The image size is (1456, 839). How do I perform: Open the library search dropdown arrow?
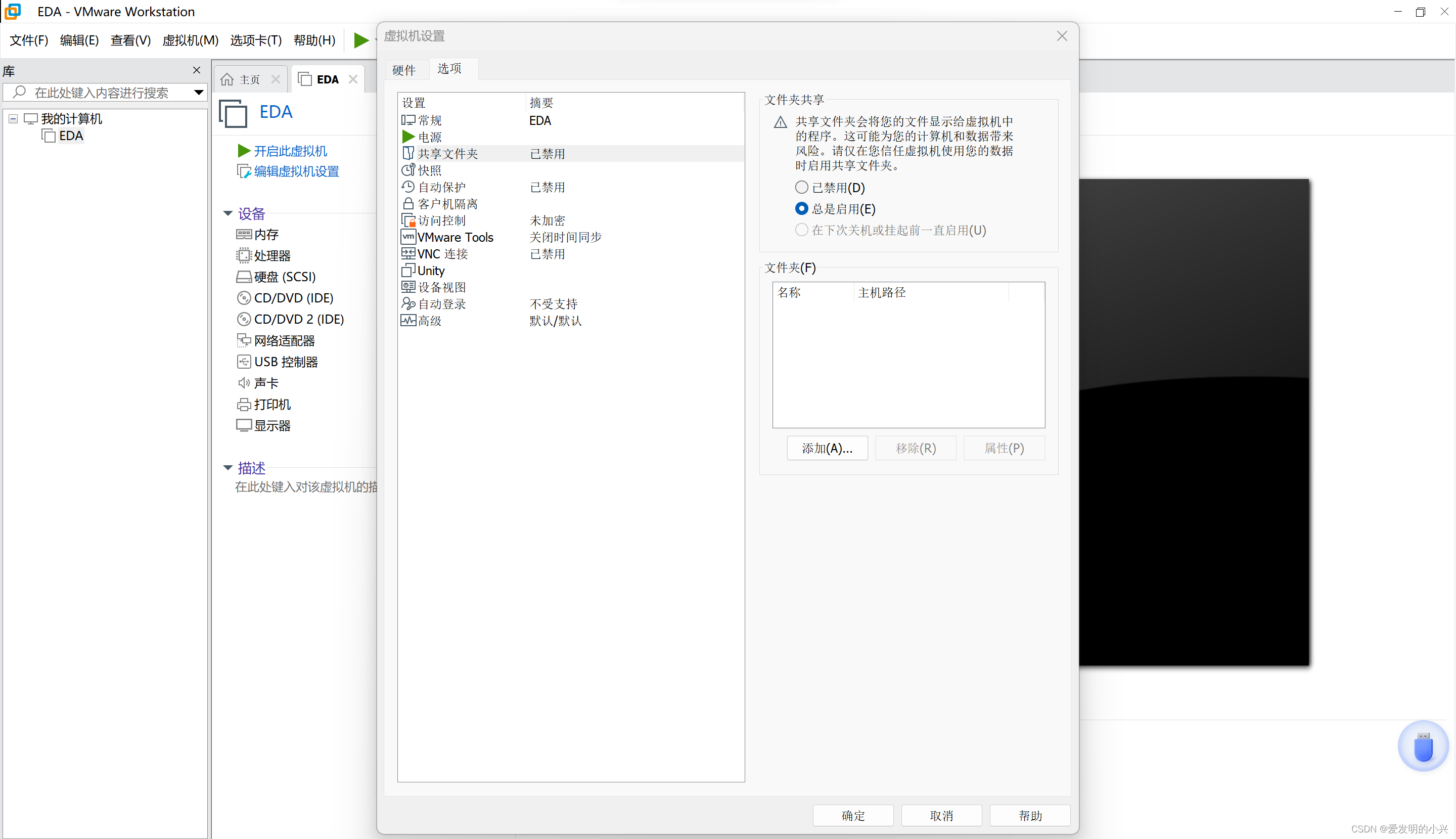199,92
